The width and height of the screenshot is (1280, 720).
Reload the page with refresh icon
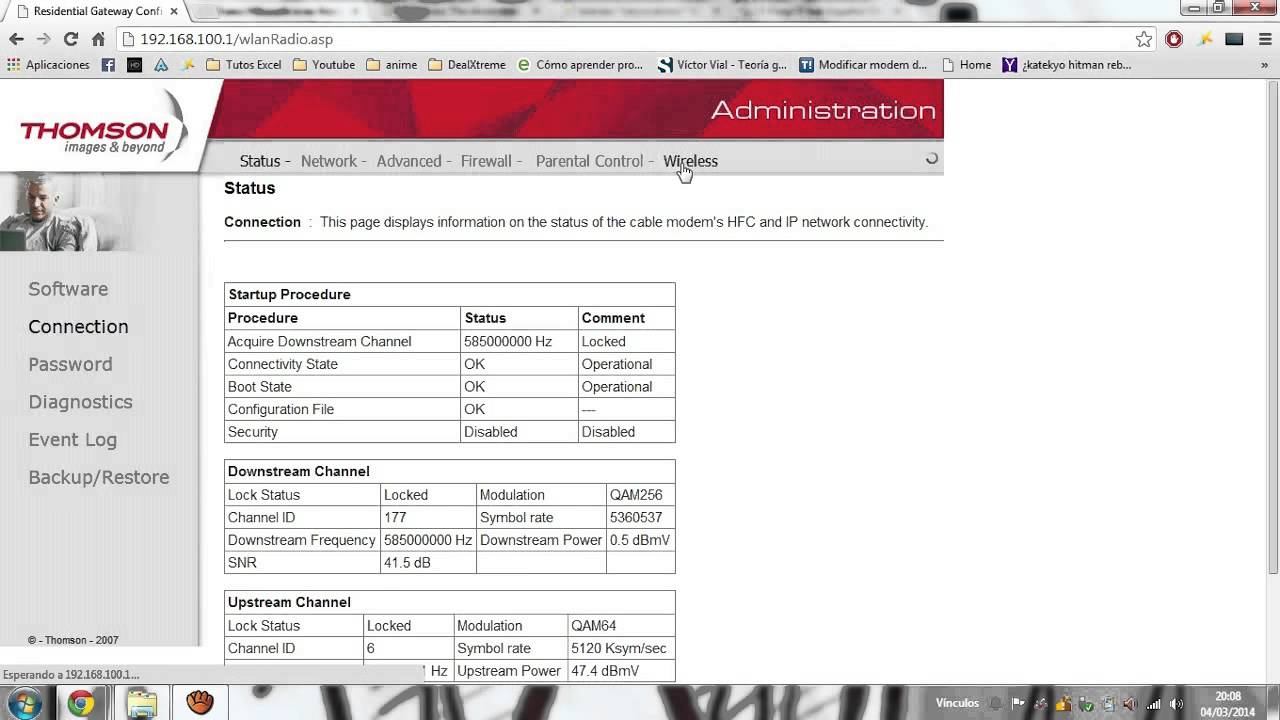[x=70, y=39]
